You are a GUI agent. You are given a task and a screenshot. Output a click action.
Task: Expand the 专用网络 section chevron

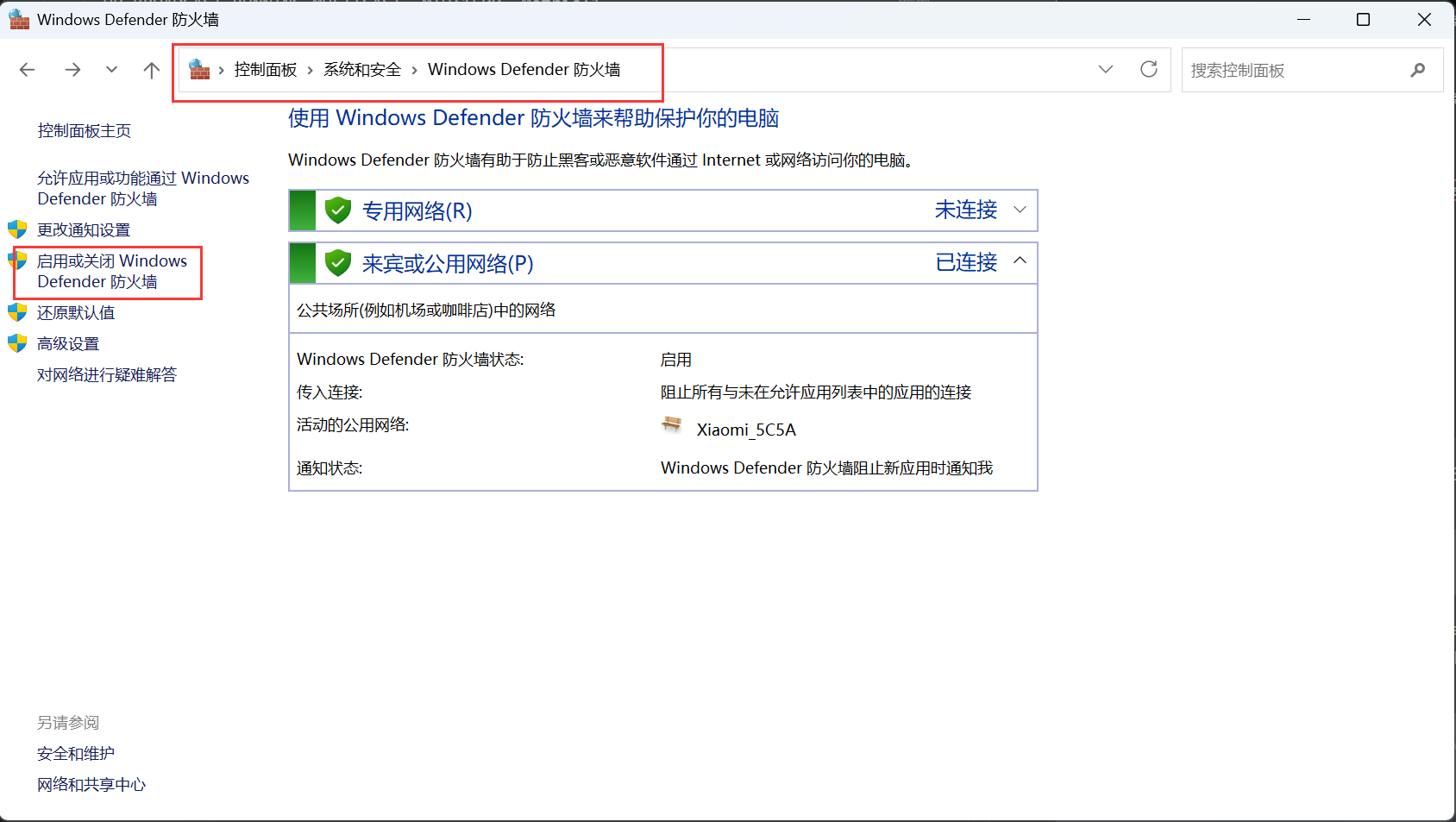click(x=1020, y=210)
